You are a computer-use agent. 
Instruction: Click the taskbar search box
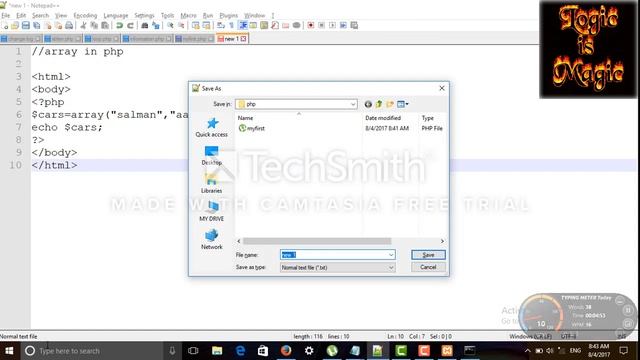91,351
